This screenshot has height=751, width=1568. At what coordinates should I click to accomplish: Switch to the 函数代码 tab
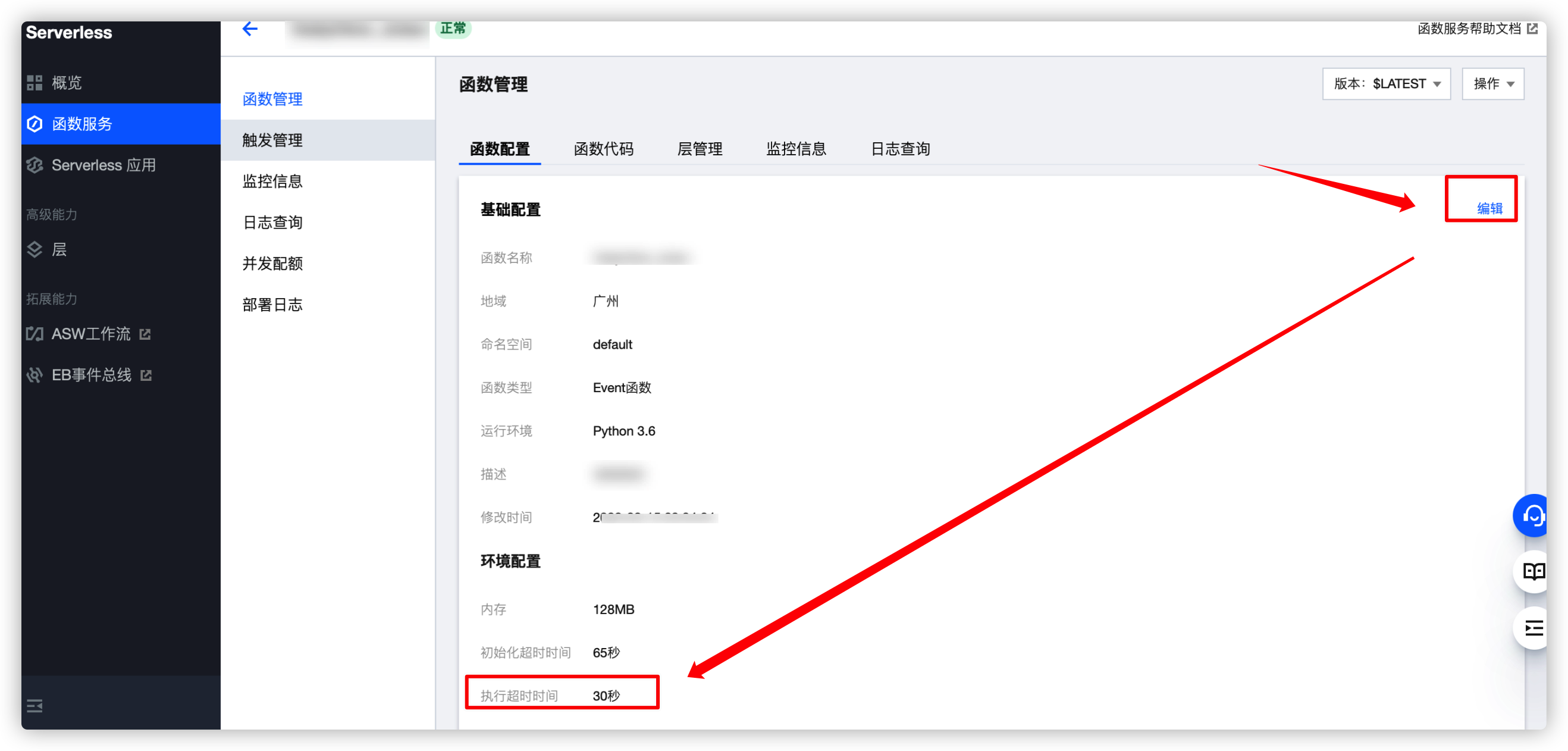pos(603,149)
